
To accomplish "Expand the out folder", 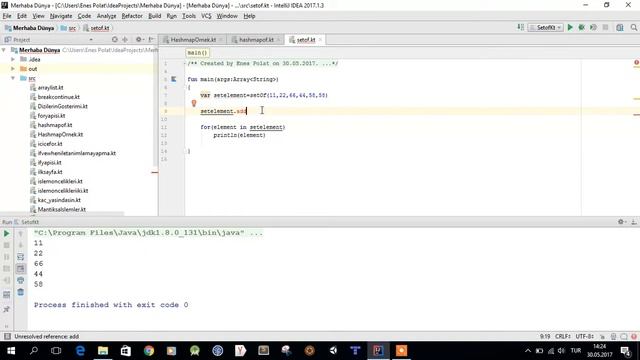I will tap(13, 69).
